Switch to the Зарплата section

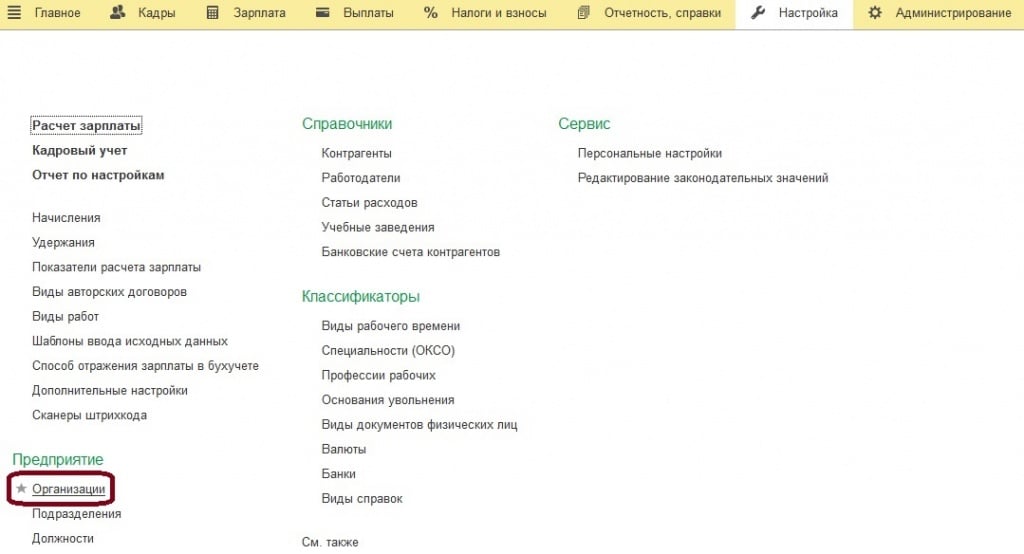(x=259, y=13)
